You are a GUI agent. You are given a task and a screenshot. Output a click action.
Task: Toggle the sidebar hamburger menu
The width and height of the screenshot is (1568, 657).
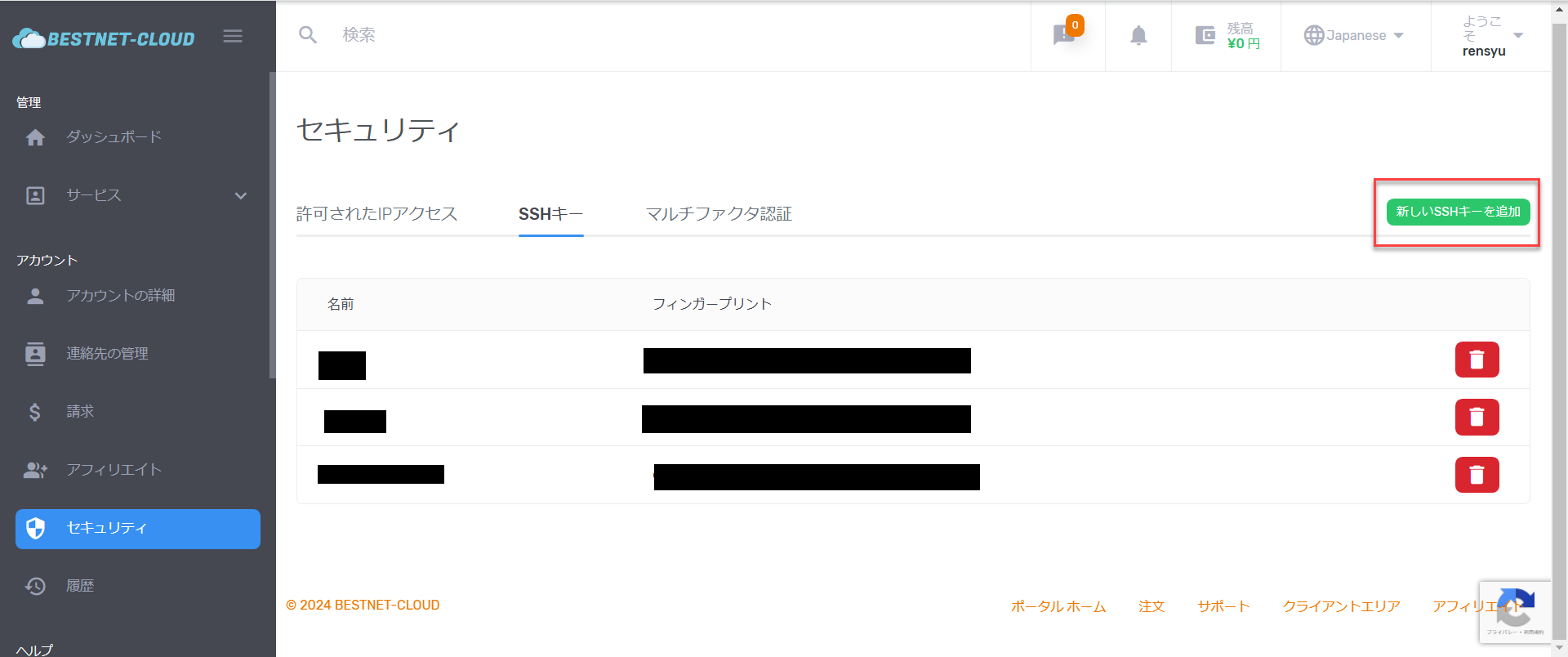(233, 36)
